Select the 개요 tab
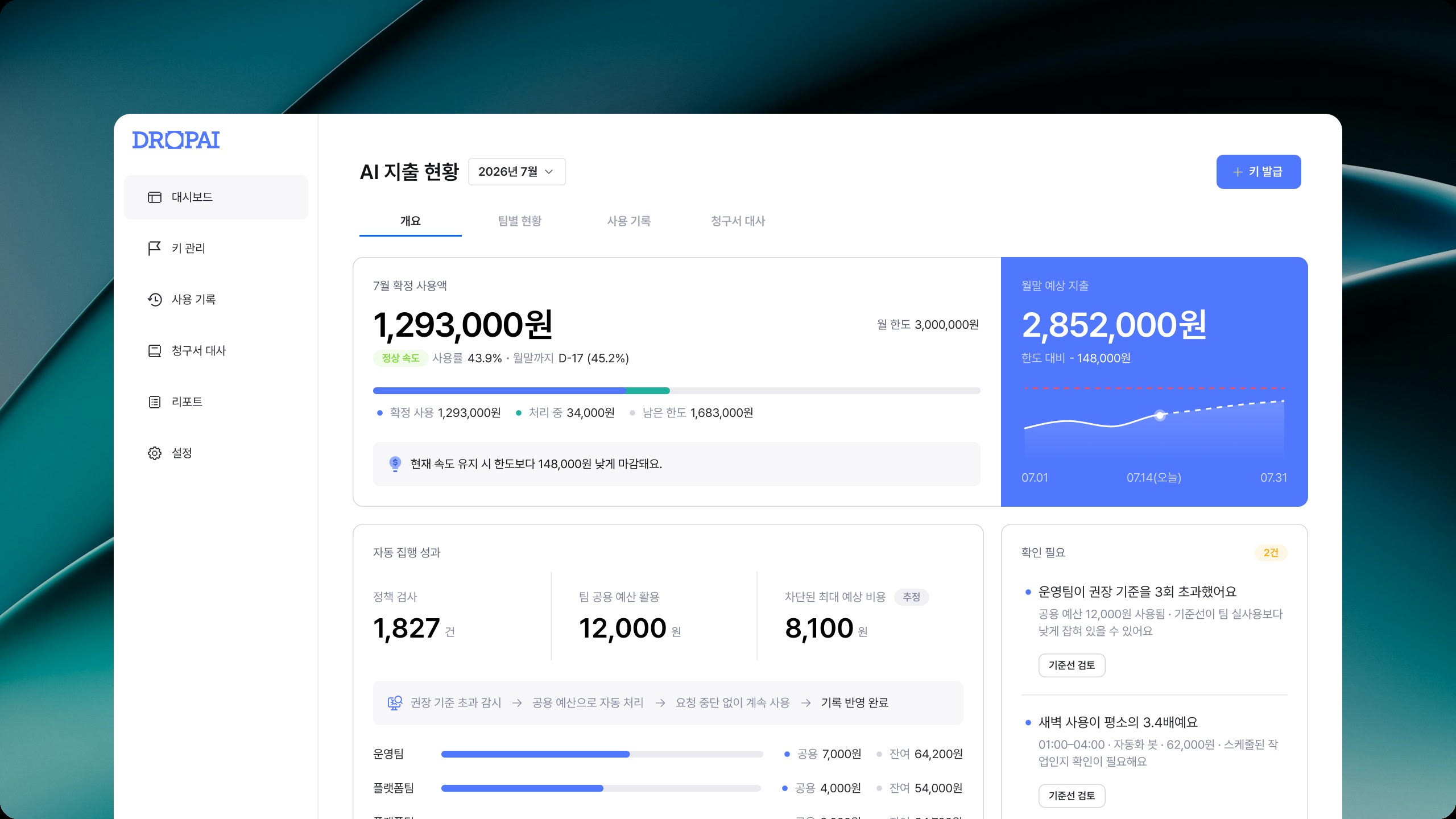Viewport: 1456px width, 819px height. [x=411, y=221]
